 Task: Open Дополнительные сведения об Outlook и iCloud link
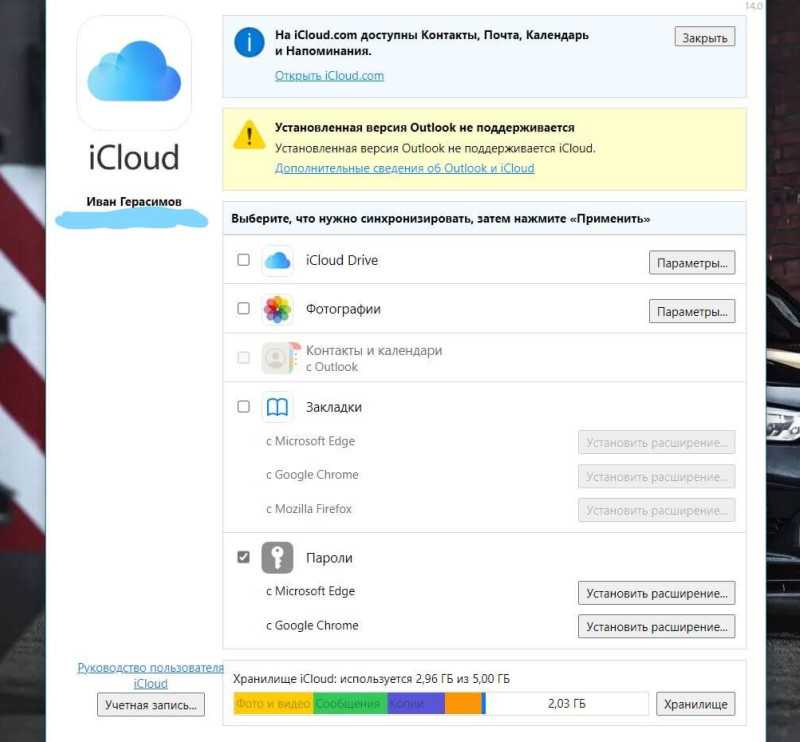click(405, 168)
